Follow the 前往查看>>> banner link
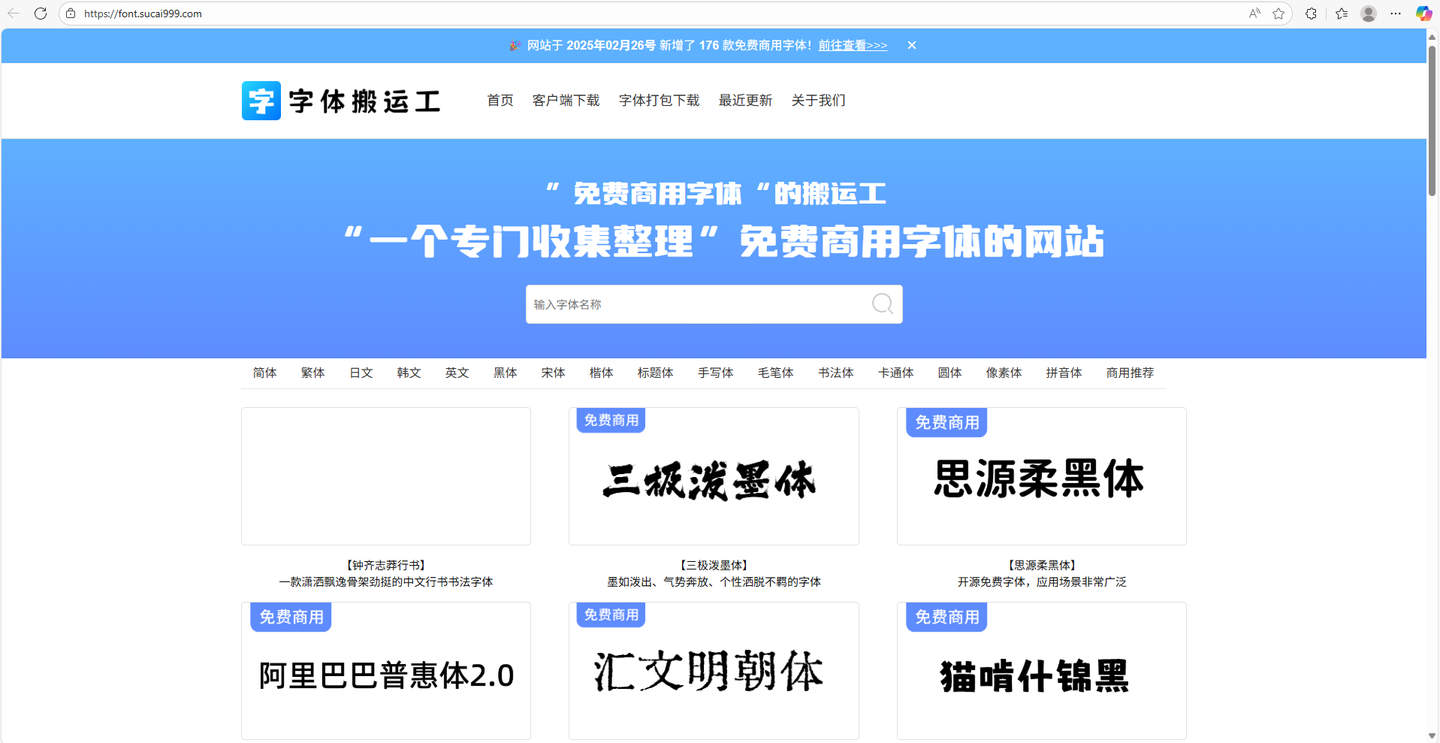 tap(853, 45)
